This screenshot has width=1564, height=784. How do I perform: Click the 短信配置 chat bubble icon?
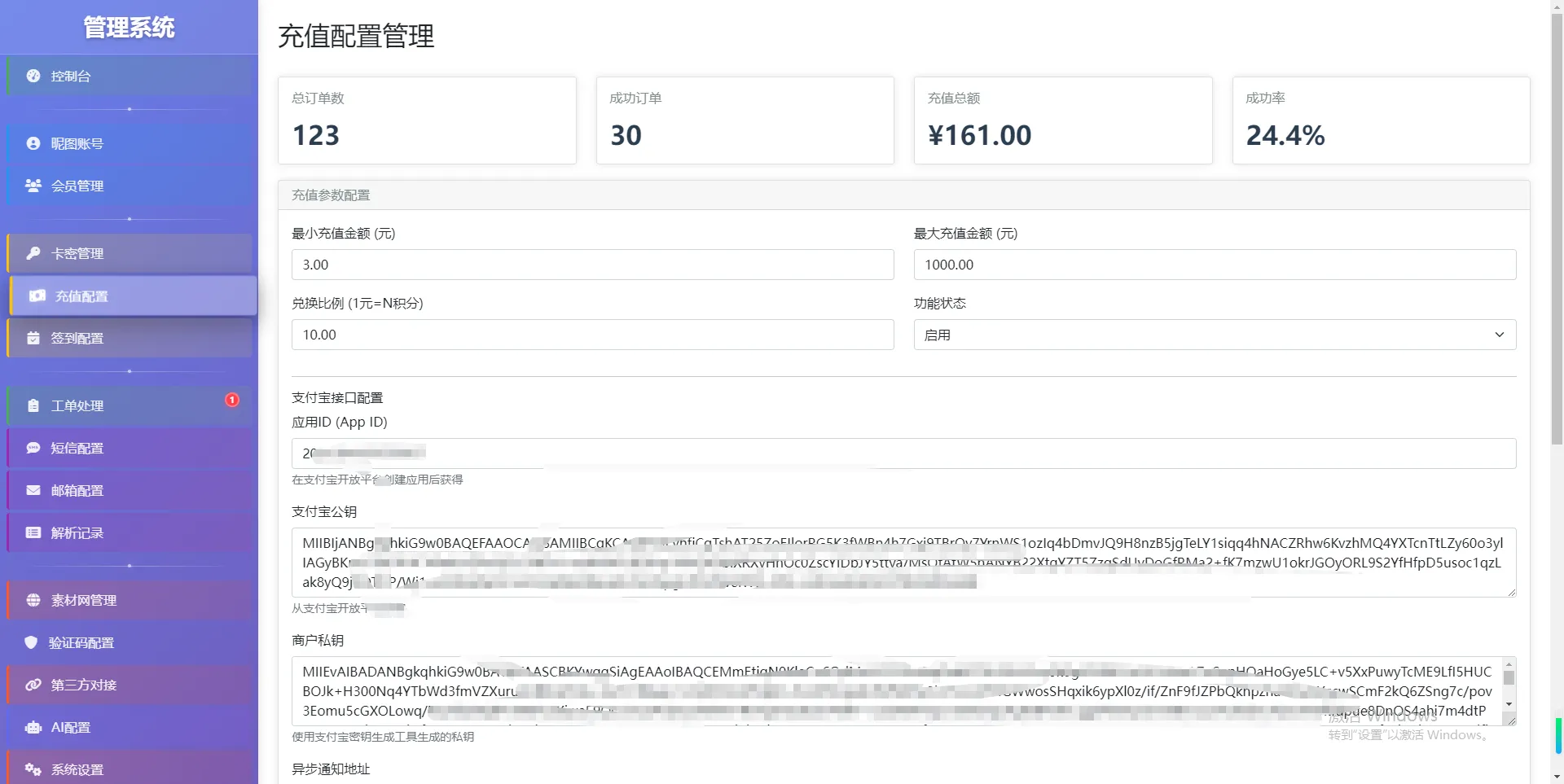pyautogui.click(x=33, y=448)
